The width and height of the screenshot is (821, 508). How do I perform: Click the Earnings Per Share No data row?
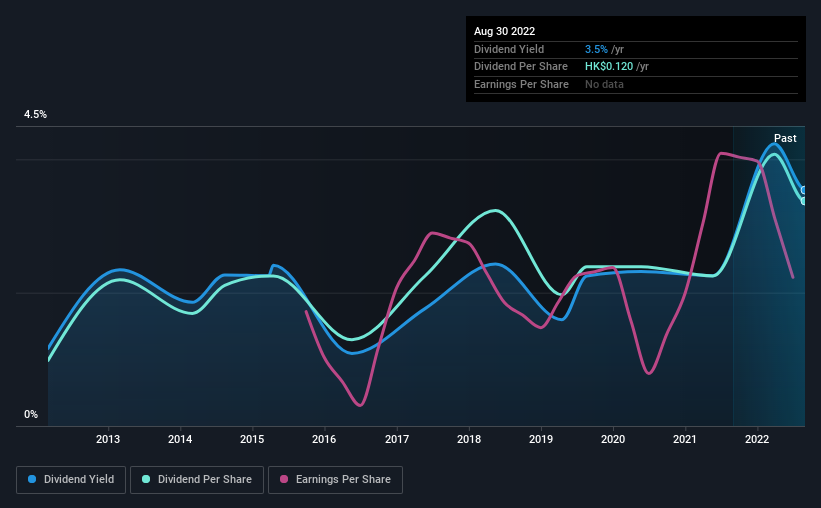636,84
